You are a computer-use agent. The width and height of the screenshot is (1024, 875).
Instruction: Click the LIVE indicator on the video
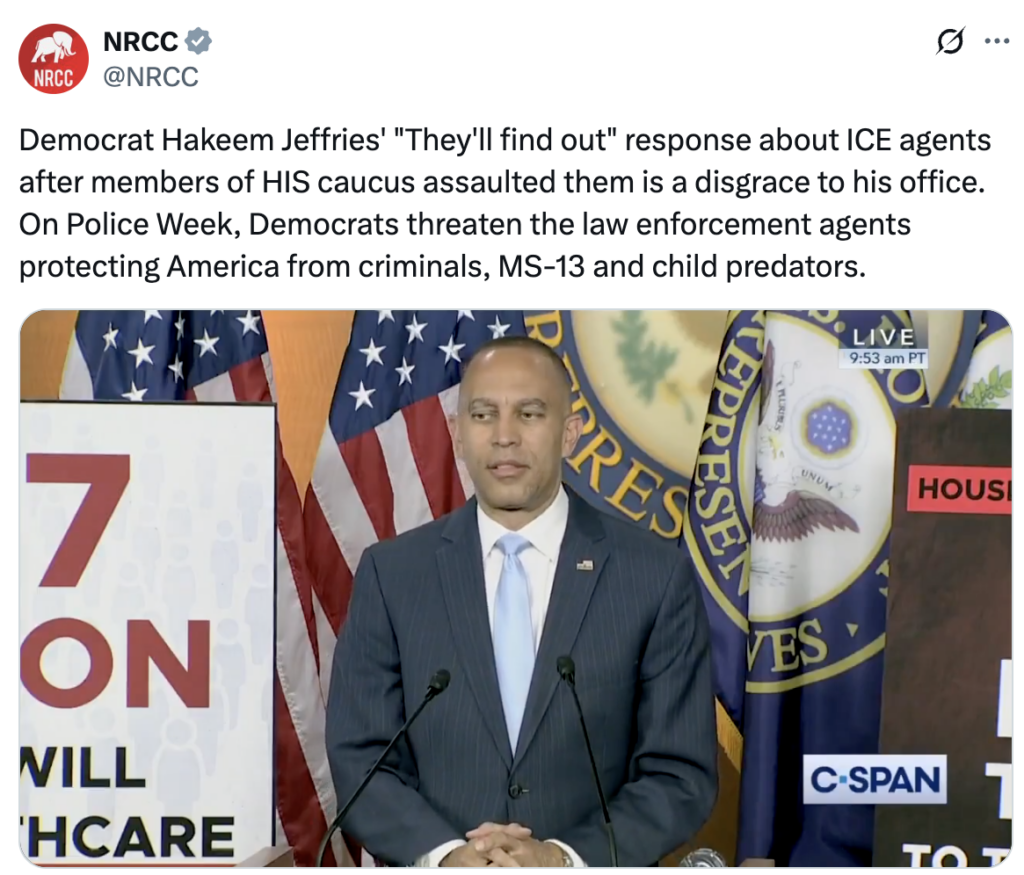click(884, 337)
